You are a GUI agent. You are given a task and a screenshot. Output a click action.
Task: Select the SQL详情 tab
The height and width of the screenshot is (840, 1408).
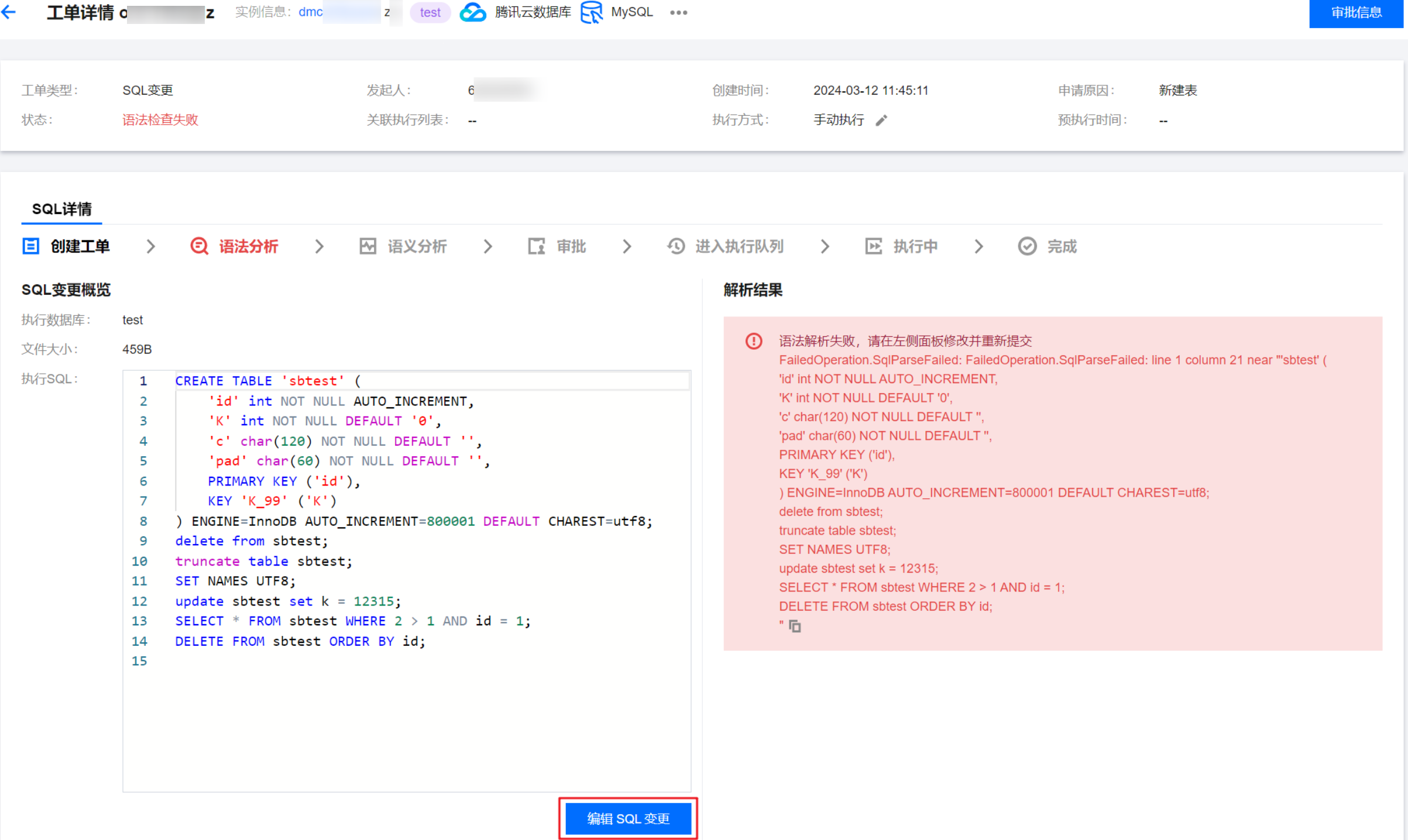tap(61, 209)
